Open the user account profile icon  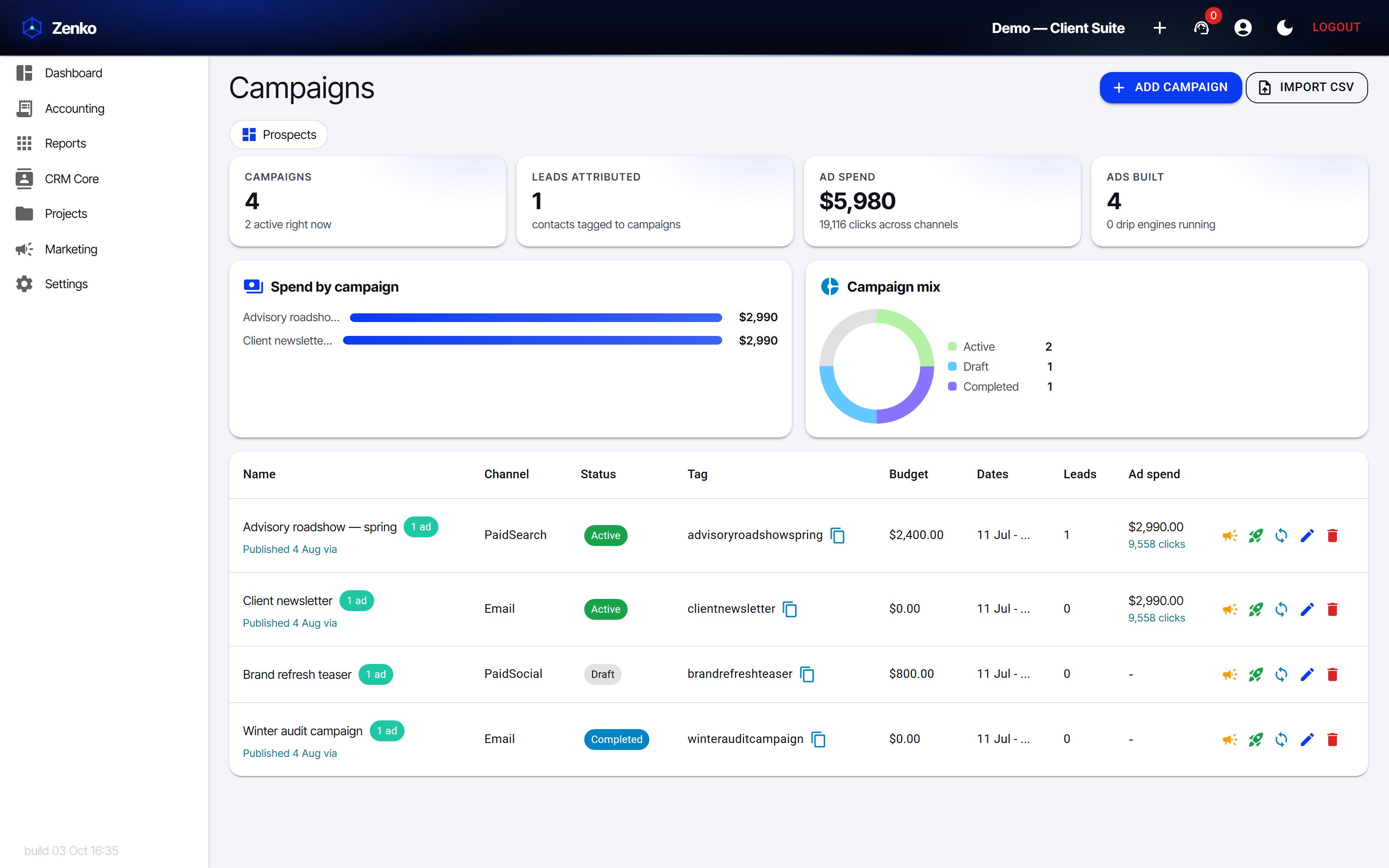[1243, 27]
